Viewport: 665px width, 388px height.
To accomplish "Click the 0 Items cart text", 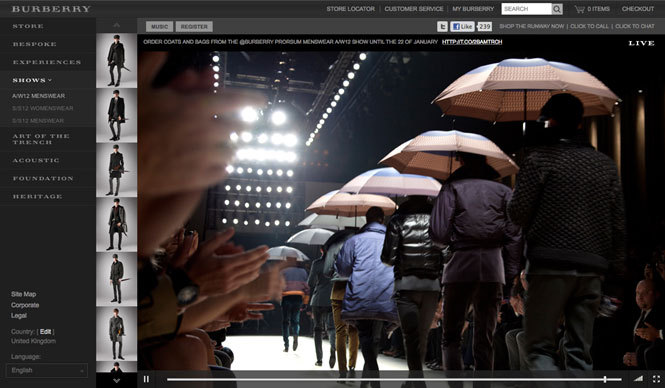I will 598,9.
